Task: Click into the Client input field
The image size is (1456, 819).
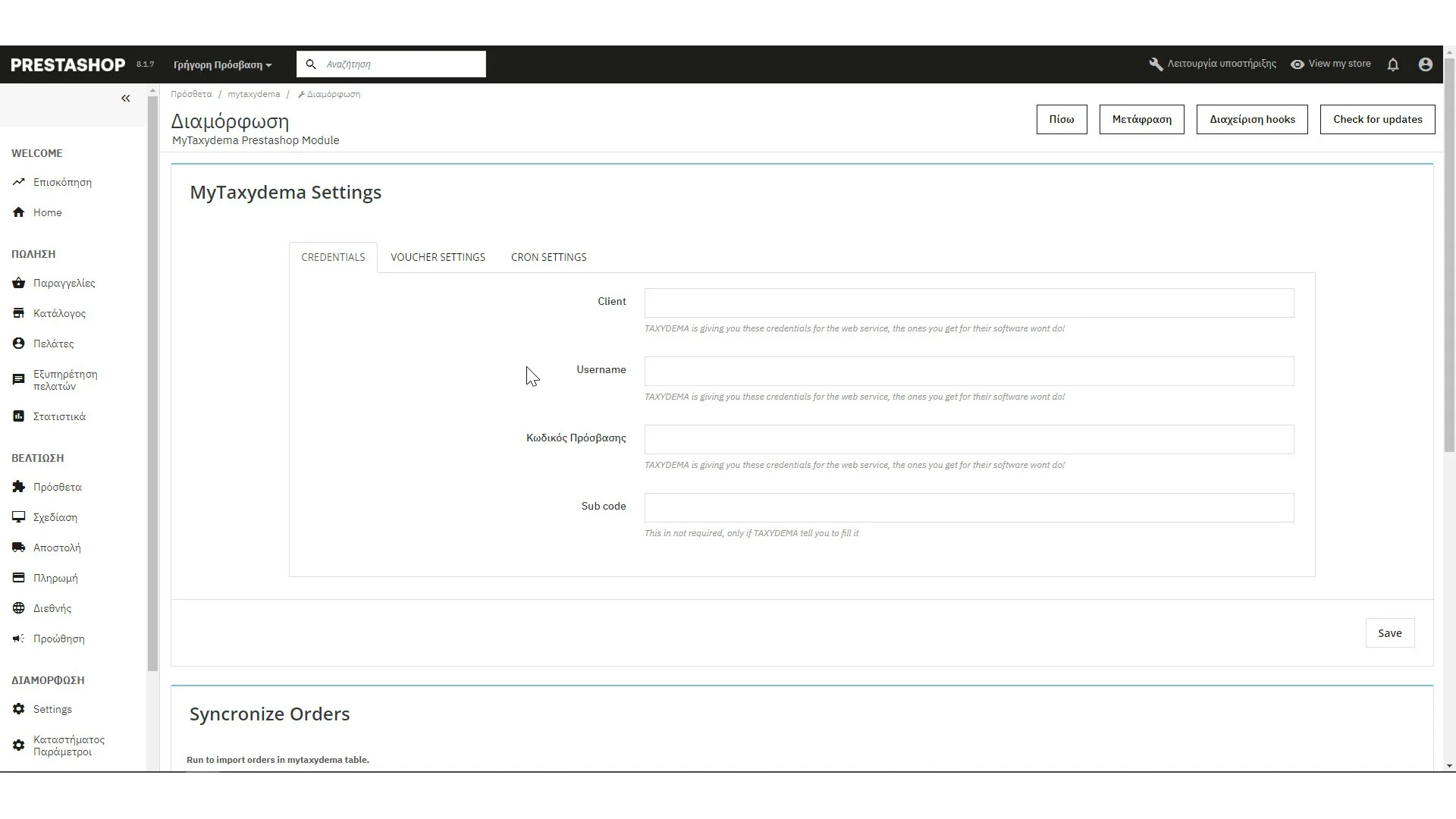Action: (x=968, y=303)
